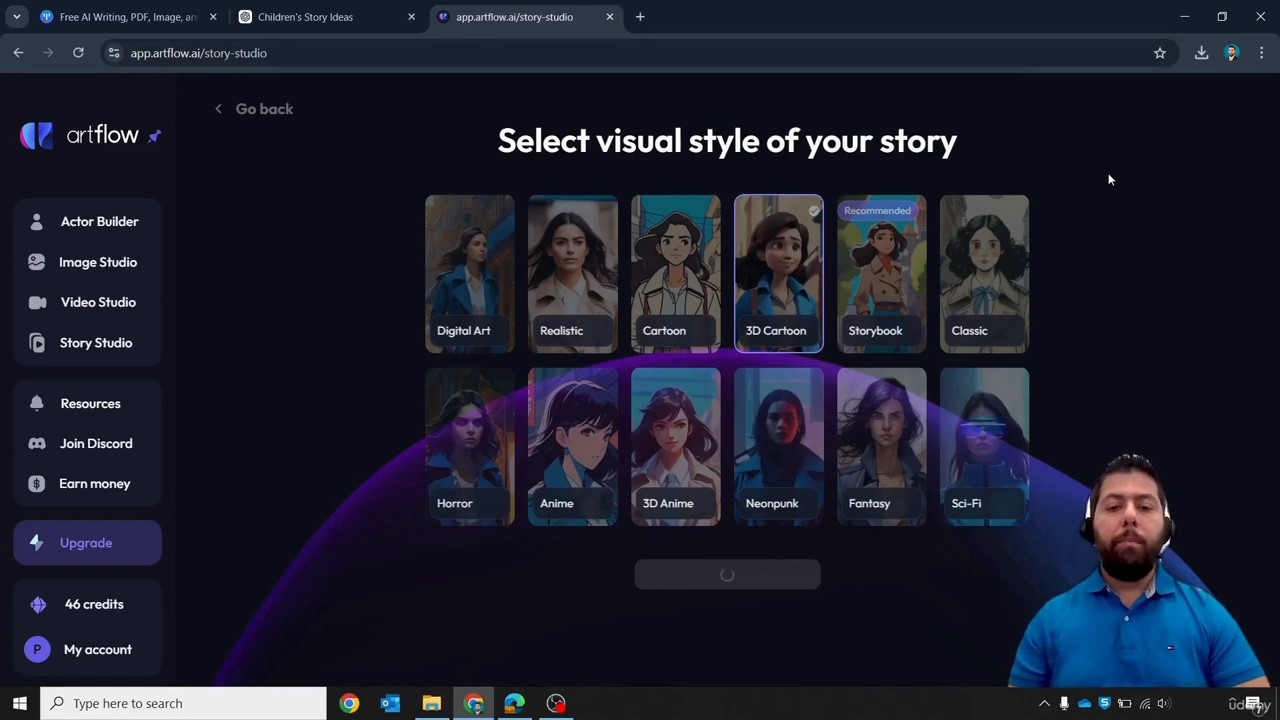Open the Chrome three-dot menu
The image size is (1280, 720).
(x=1261, y=53)
